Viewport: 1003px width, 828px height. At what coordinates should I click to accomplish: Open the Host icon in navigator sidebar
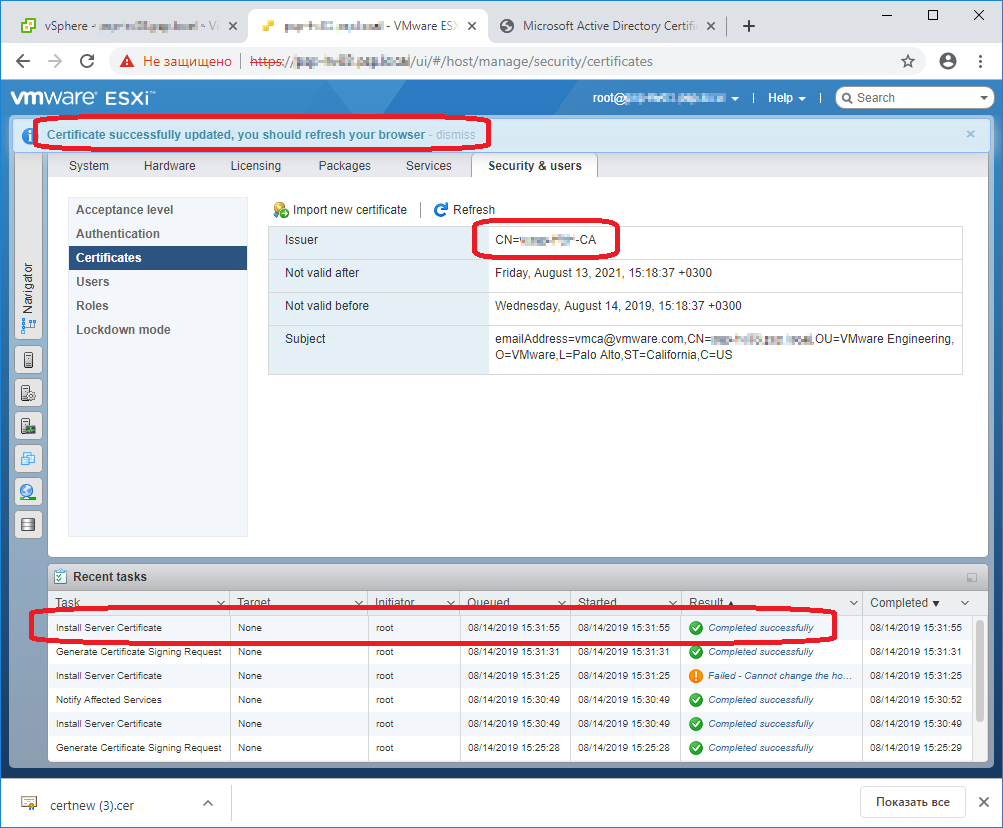click(28, 360)
